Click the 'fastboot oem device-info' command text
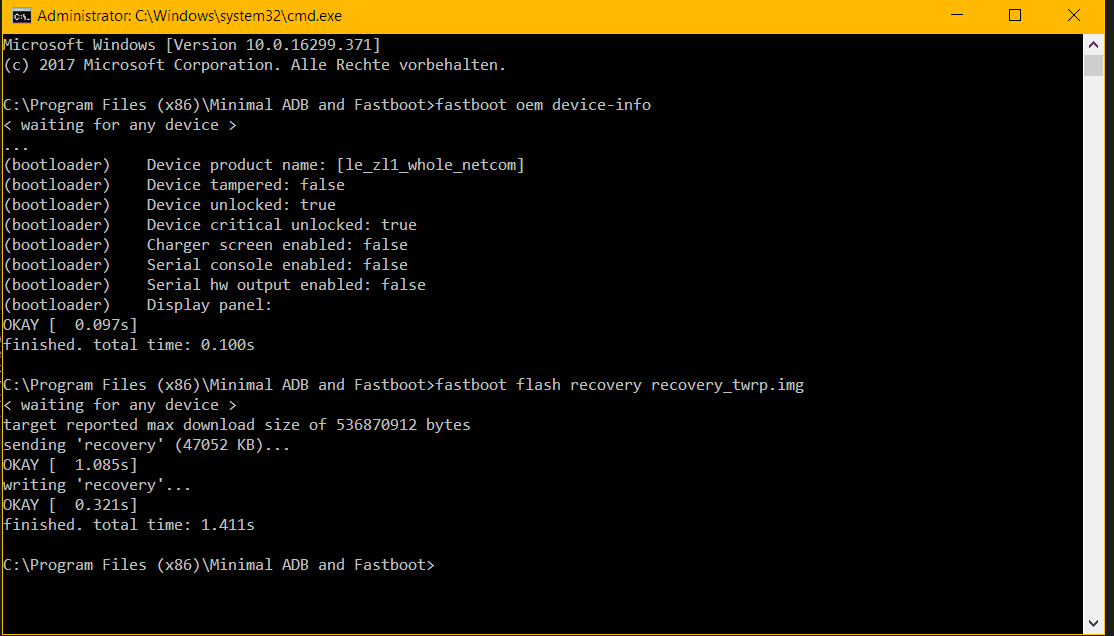 pos(543,105)
